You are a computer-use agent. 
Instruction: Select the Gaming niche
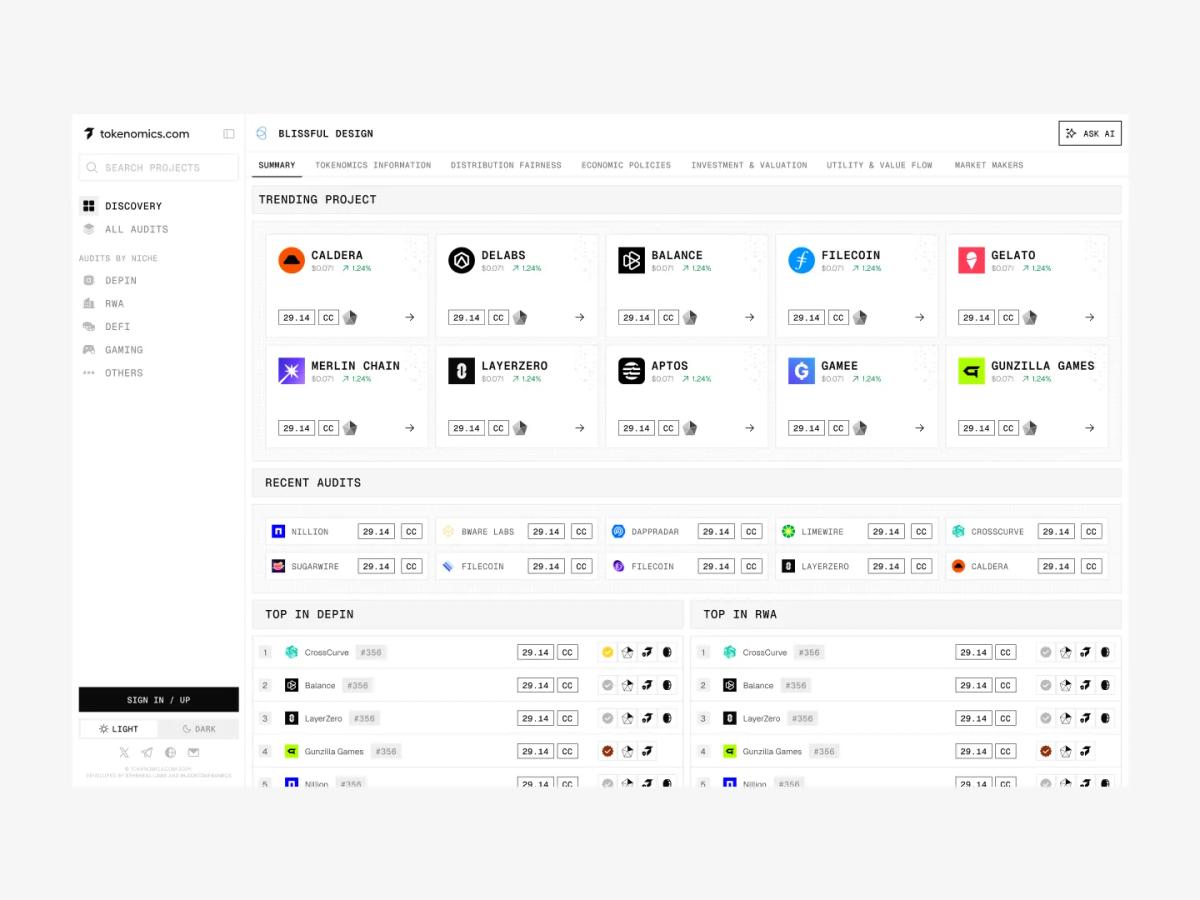(113, 350)
